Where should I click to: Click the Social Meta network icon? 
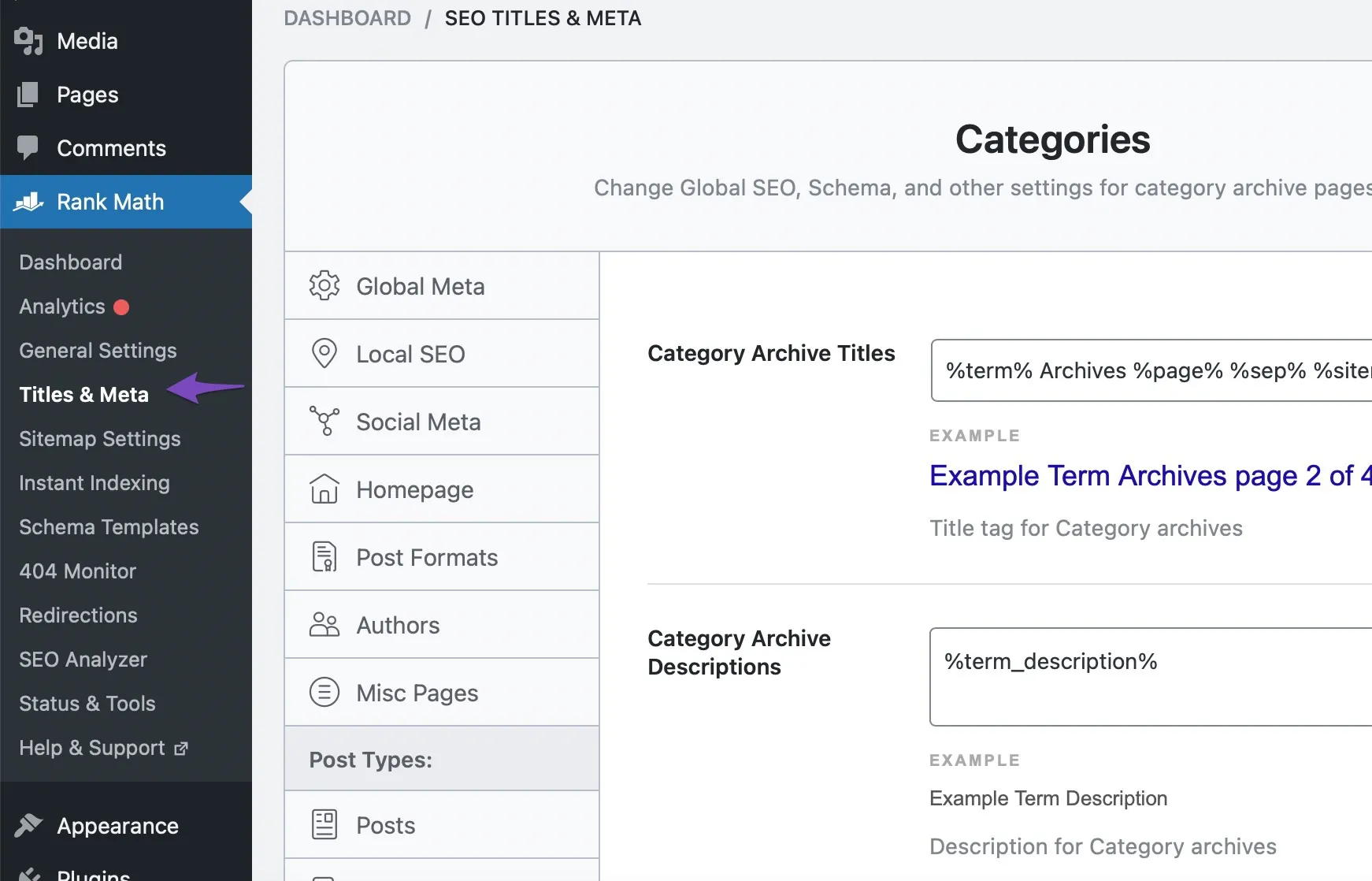point(324,422)
